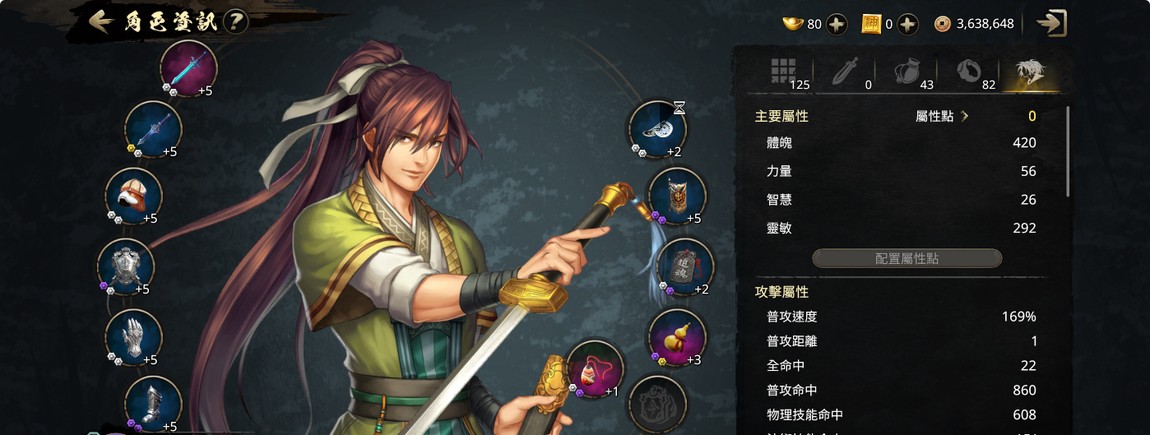1150x435 pixels.
Task: Select the 追魂 talisman slot
Action: tap(685, 266)
